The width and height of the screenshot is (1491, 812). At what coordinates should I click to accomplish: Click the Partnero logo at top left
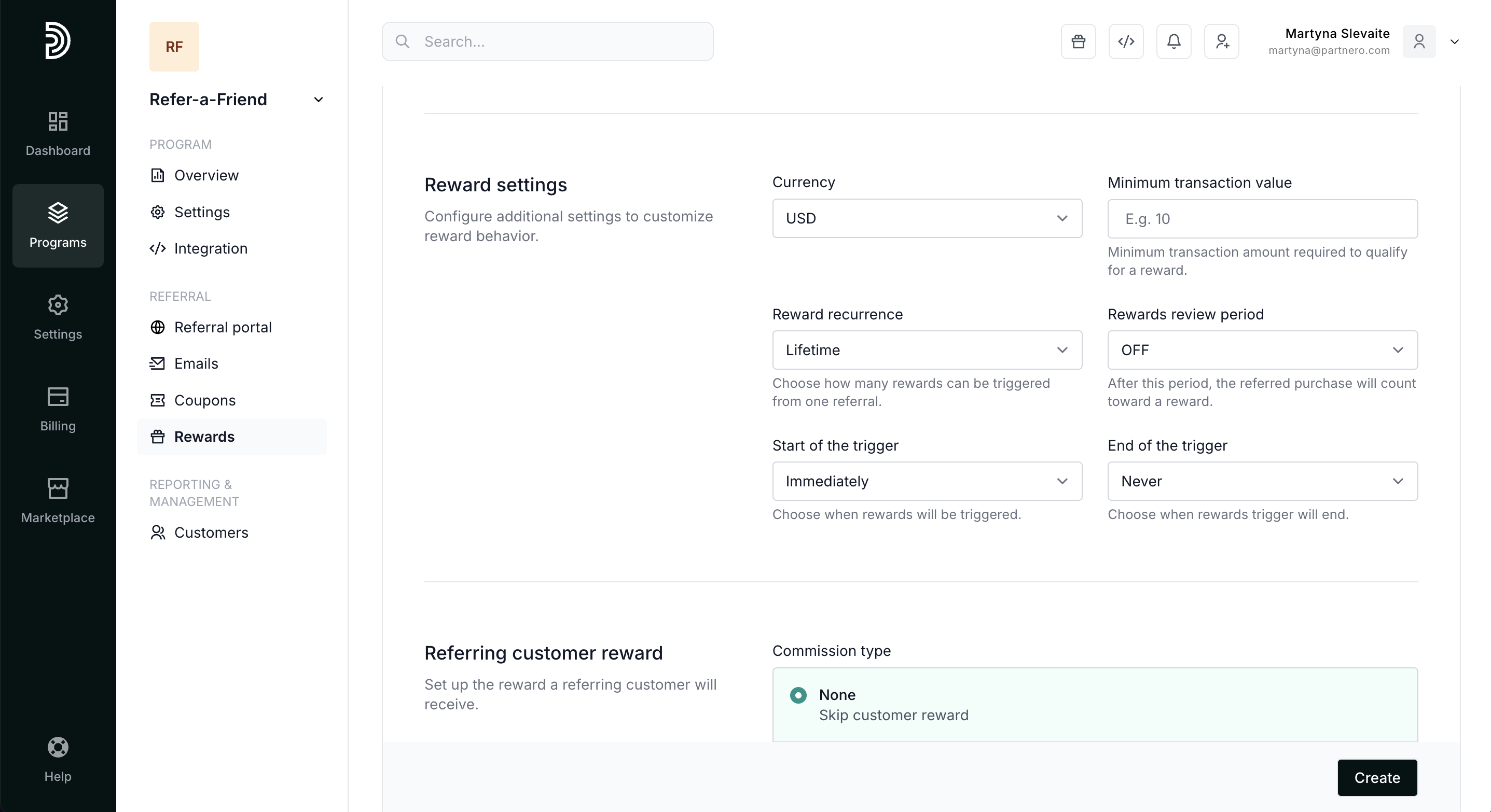tap(58, 40)
